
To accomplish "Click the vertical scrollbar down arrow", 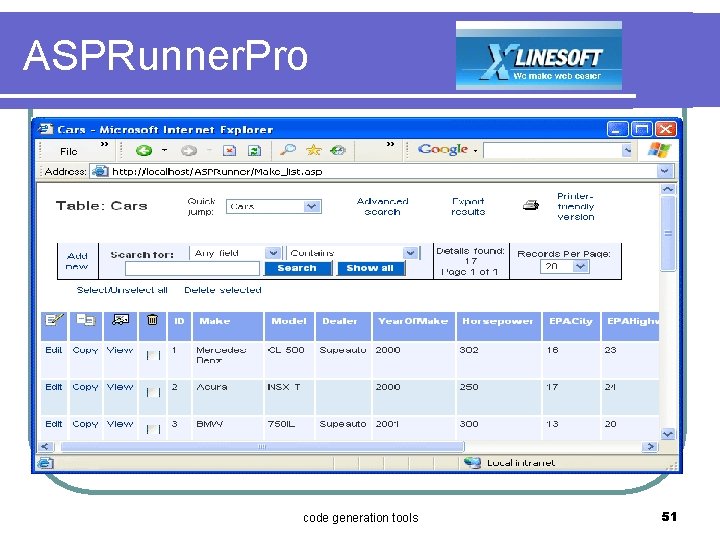I will 668,433.
